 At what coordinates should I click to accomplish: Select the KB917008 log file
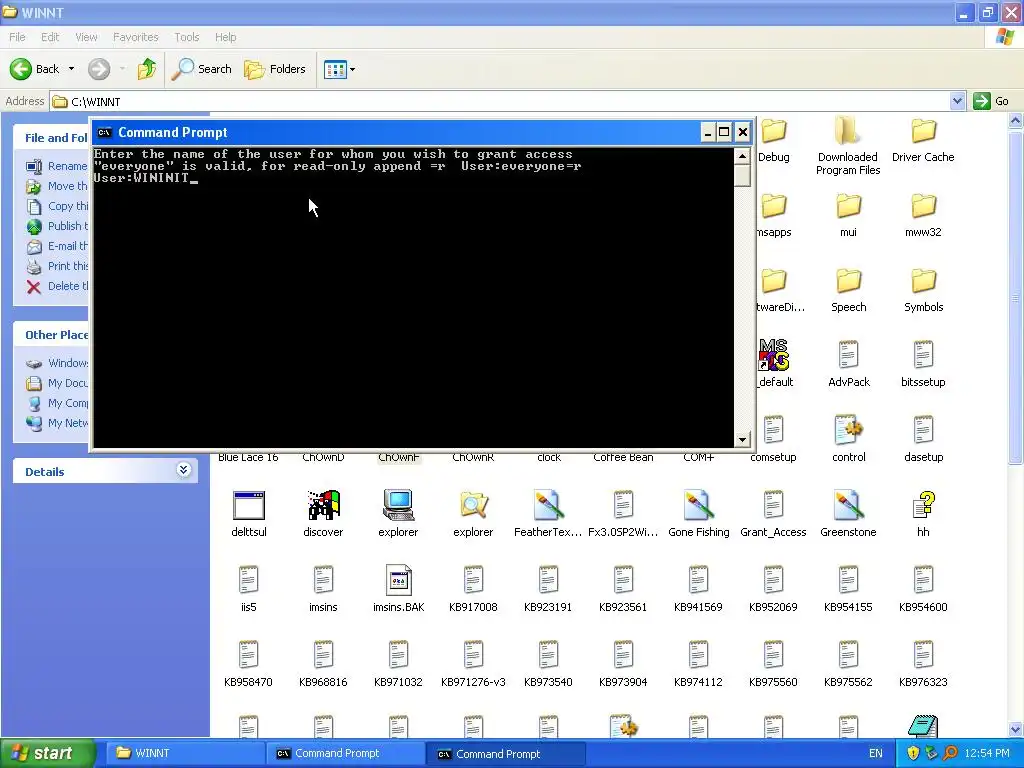click(473, 580)
